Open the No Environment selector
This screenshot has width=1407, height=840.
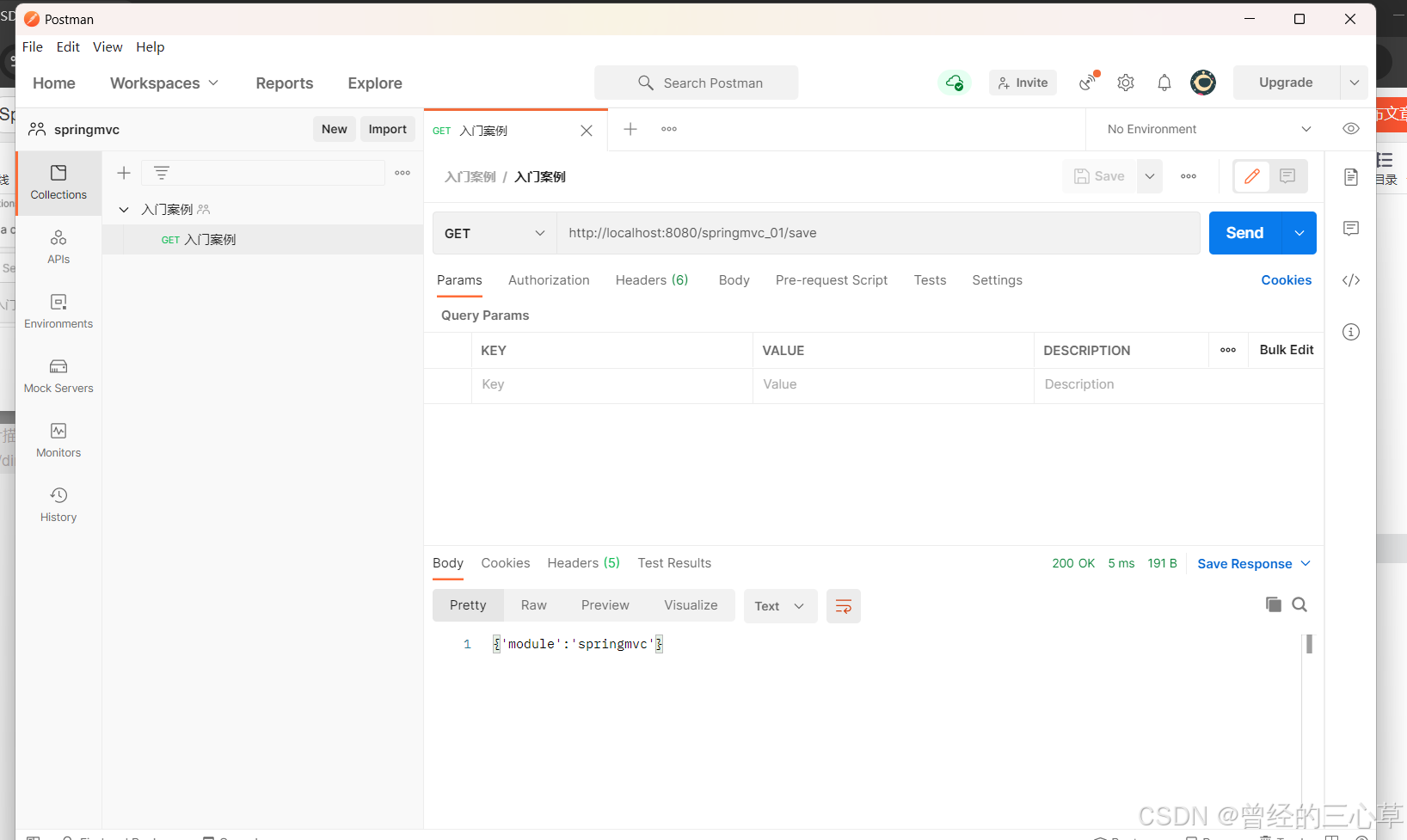coord(1209,129)
